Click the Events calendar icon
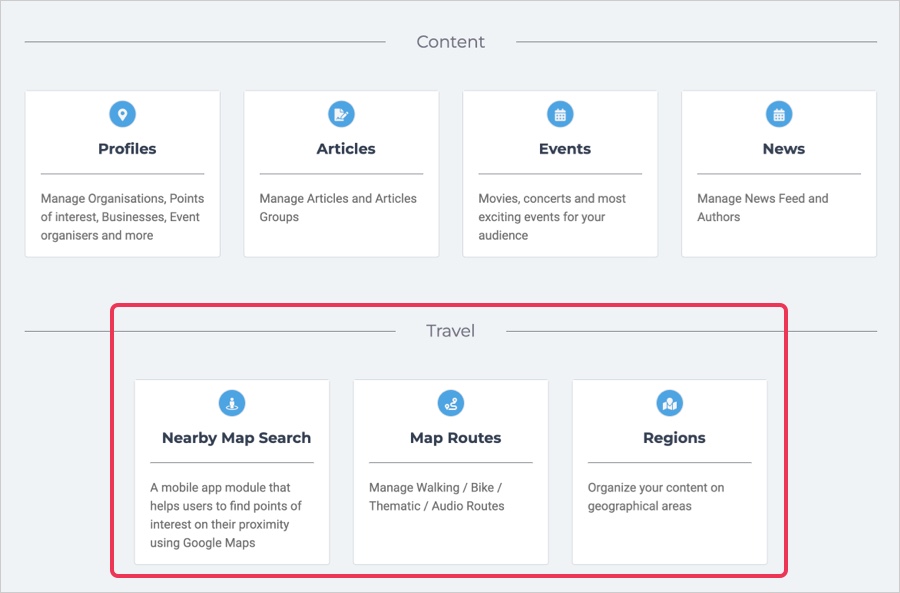Screen dimensions: 900x593 pyautogui.click(x=560, y=114)
